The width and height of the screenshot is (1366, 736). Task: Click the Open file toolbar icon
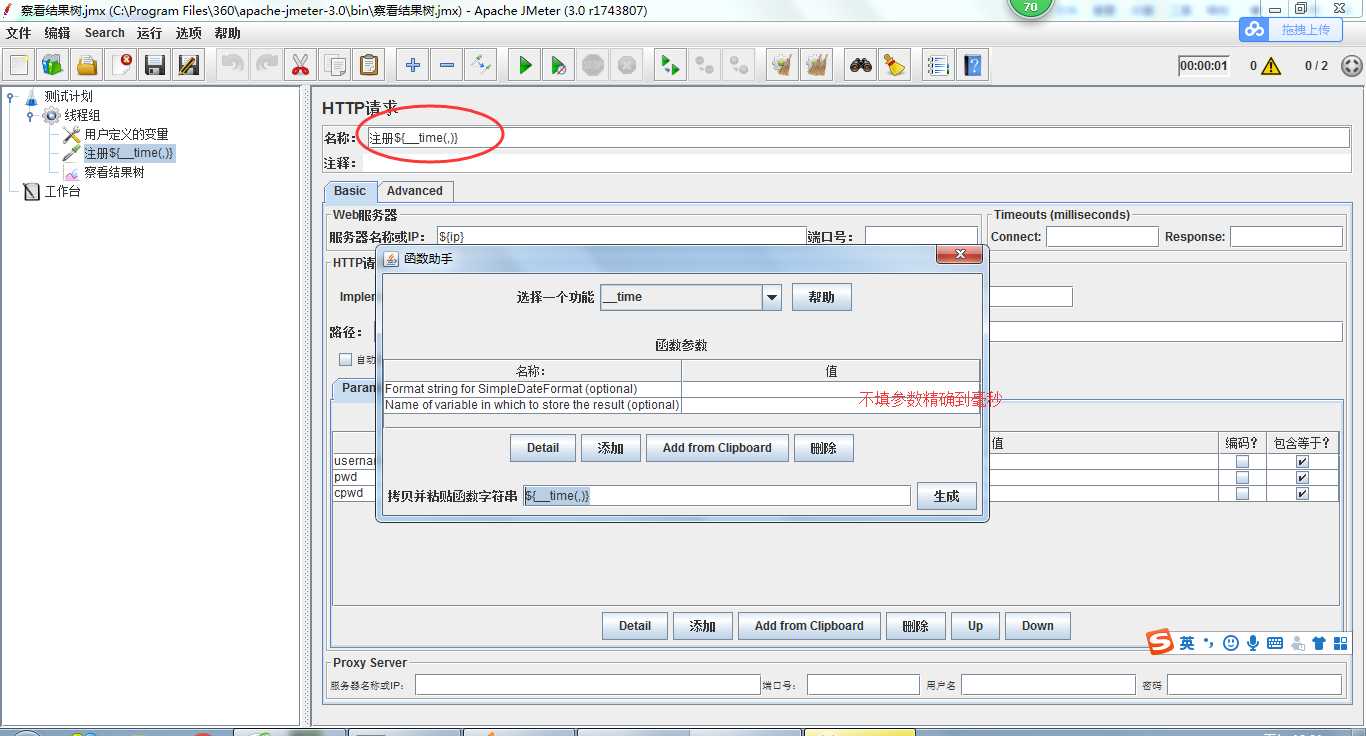click(x=87, y=66)
